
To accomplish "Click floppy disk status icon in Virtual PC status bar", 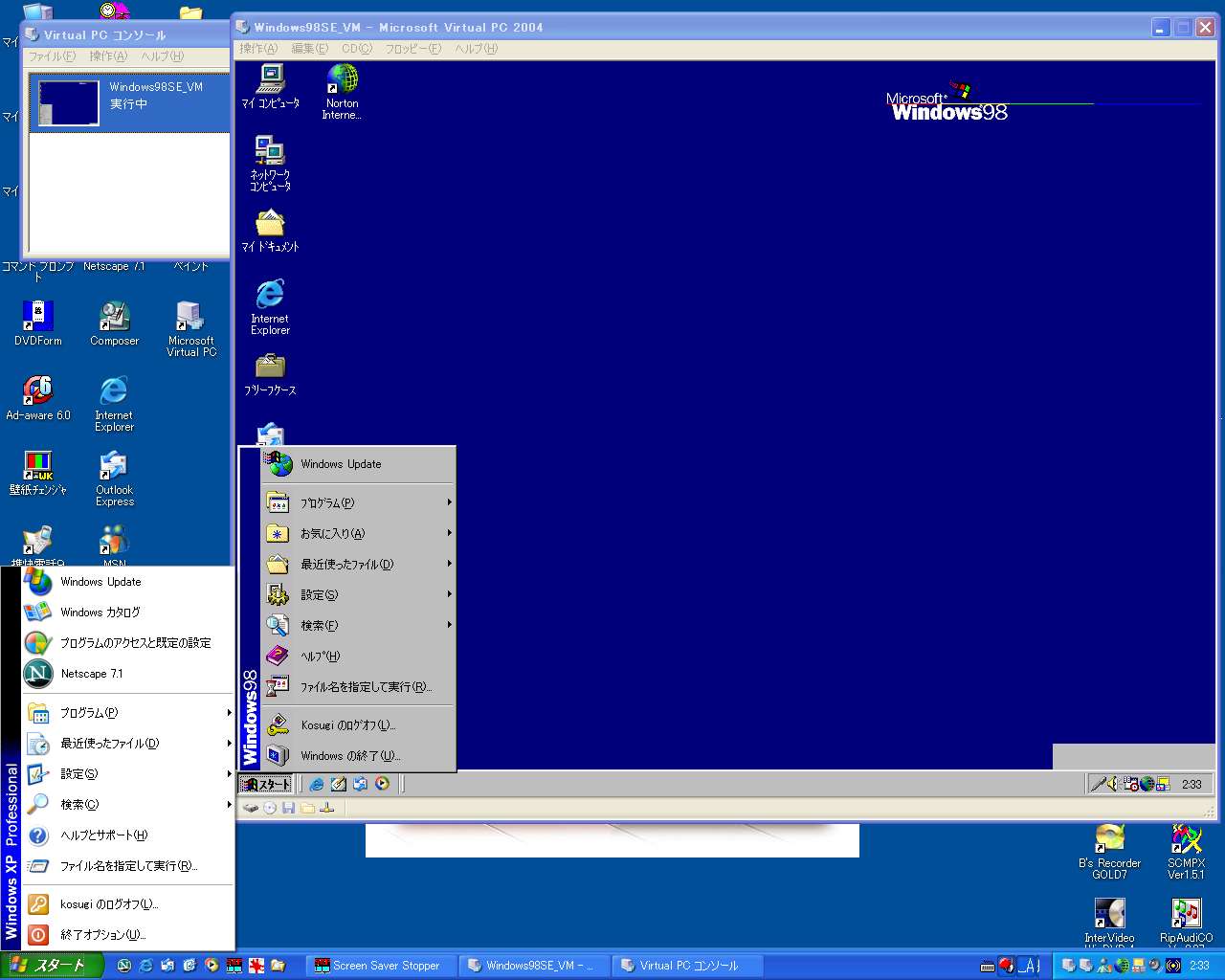I will point(288,808).
